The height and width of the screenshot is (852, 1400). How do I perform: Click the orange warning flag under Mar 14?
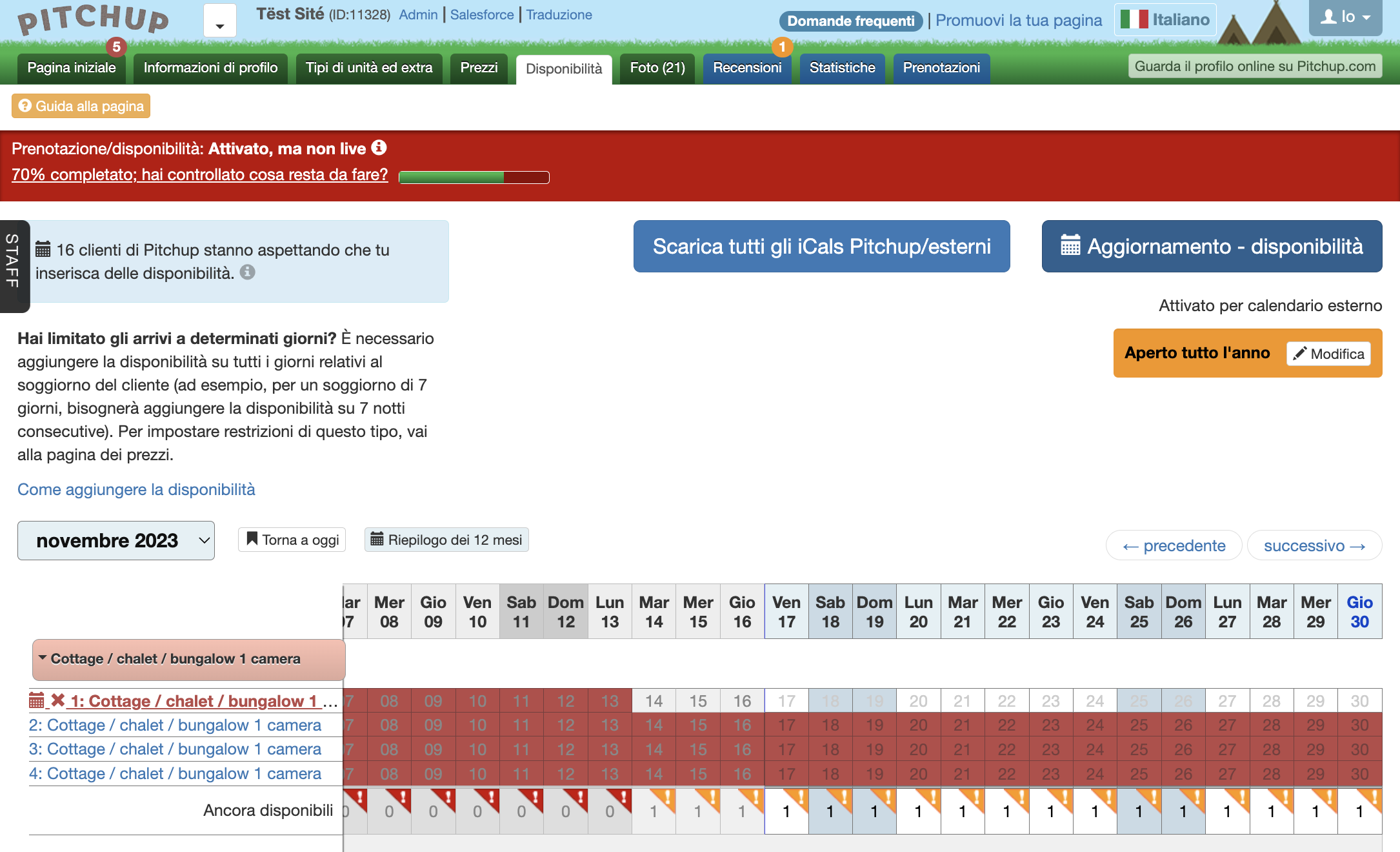[665, 799]
